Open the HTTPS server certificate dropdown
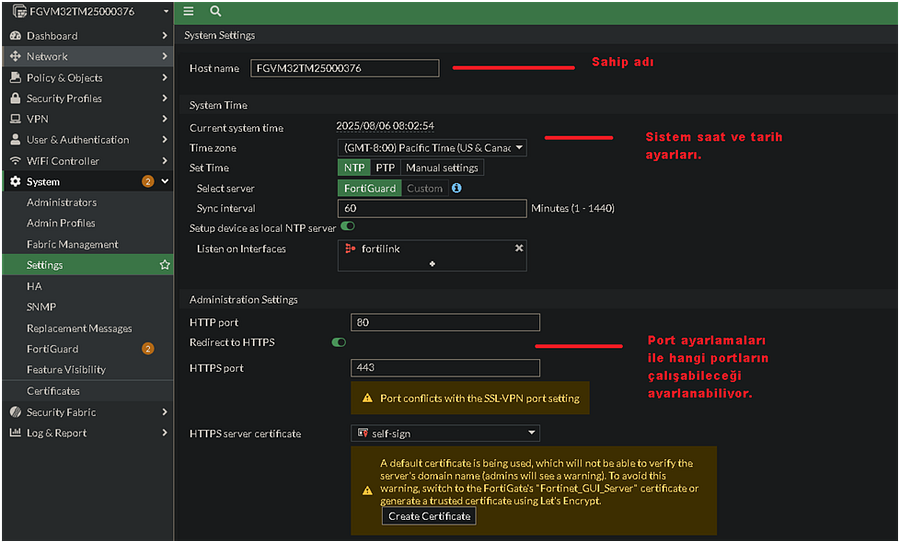900x543 pixels. coord(445,433)
